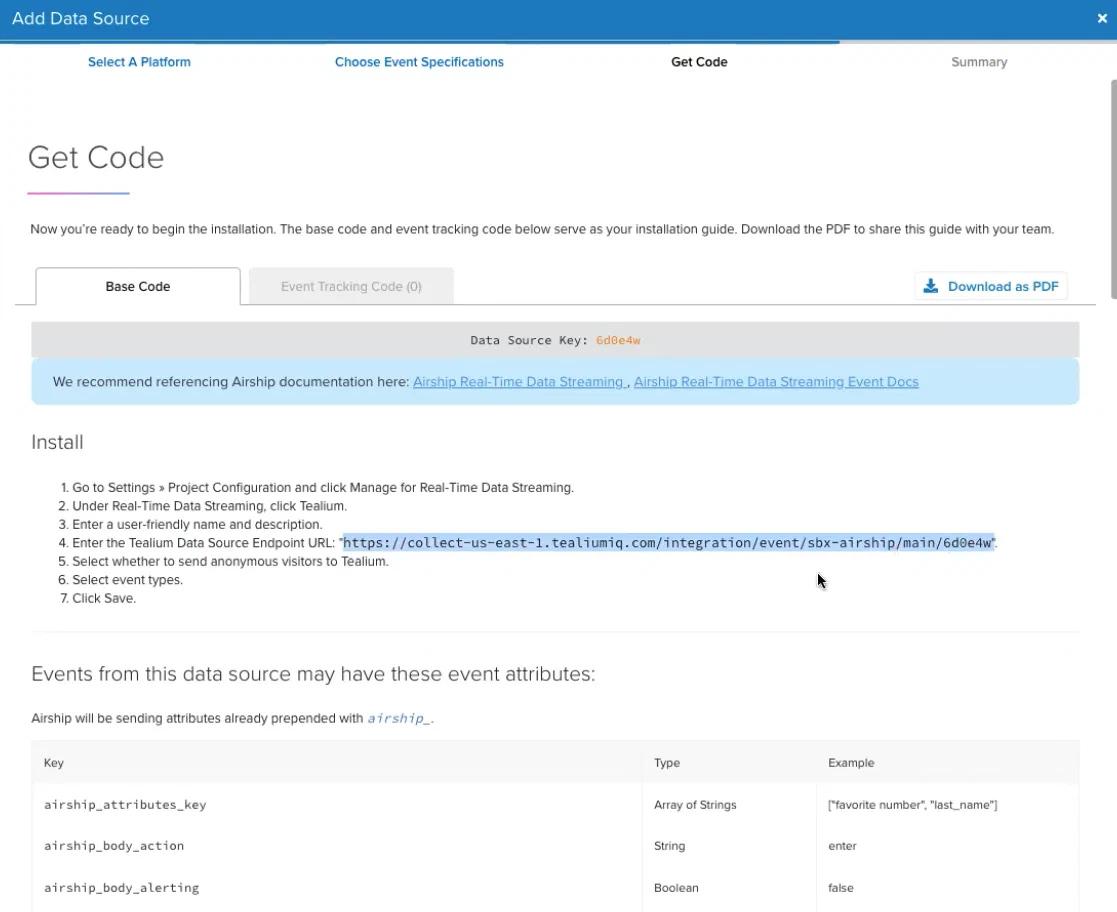Click the download icon beside Download as PDF
Screen dimensions: 1117x912
tap(930, 286)
